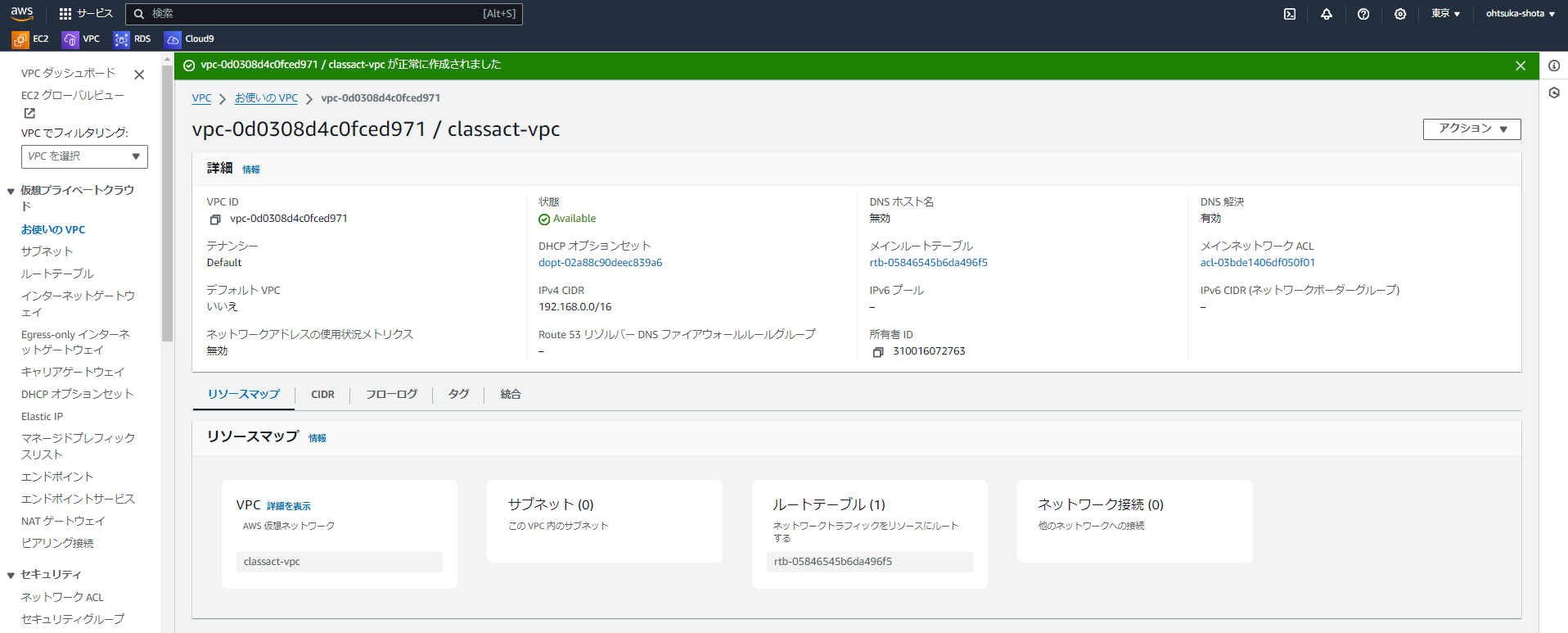Open エンドポイント in sidebar
The width and height of the screenshot is (1568, 633).
(x=57, y=477)
